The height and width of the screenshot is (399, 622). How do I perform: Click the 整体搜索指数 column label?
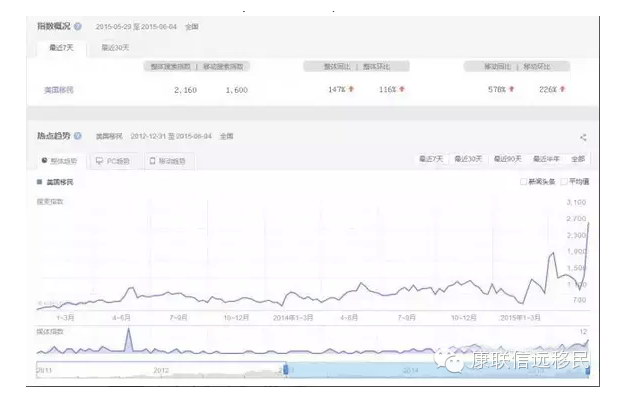pos(171,67)
